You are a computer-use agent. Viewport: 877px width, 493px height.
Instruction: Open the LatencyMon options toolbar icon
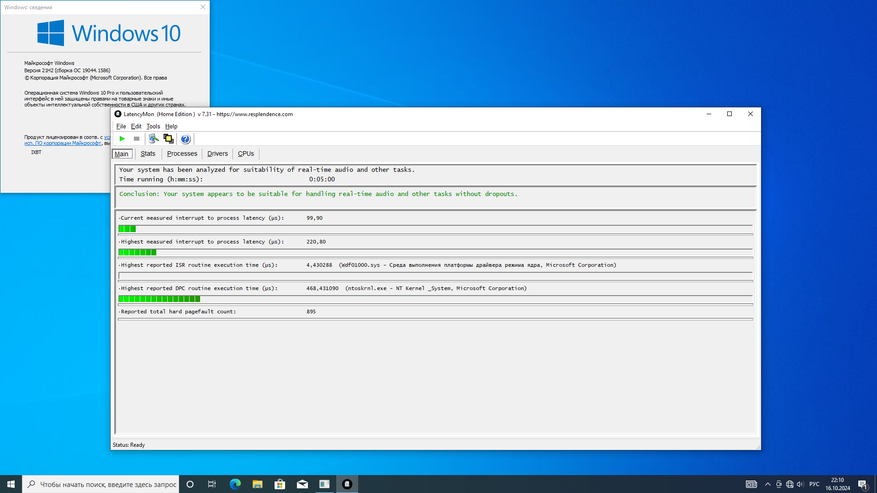coord(153,139)
